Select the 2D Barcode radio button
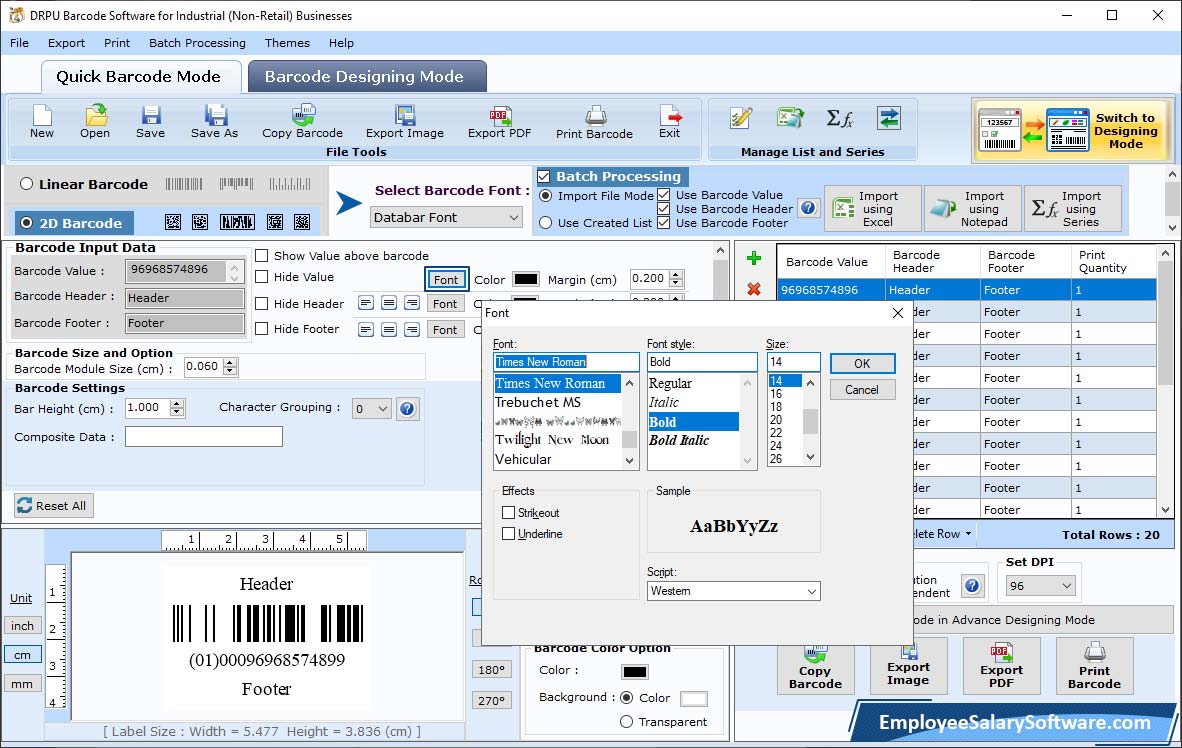1182x748 pixels. coord(26,222)
